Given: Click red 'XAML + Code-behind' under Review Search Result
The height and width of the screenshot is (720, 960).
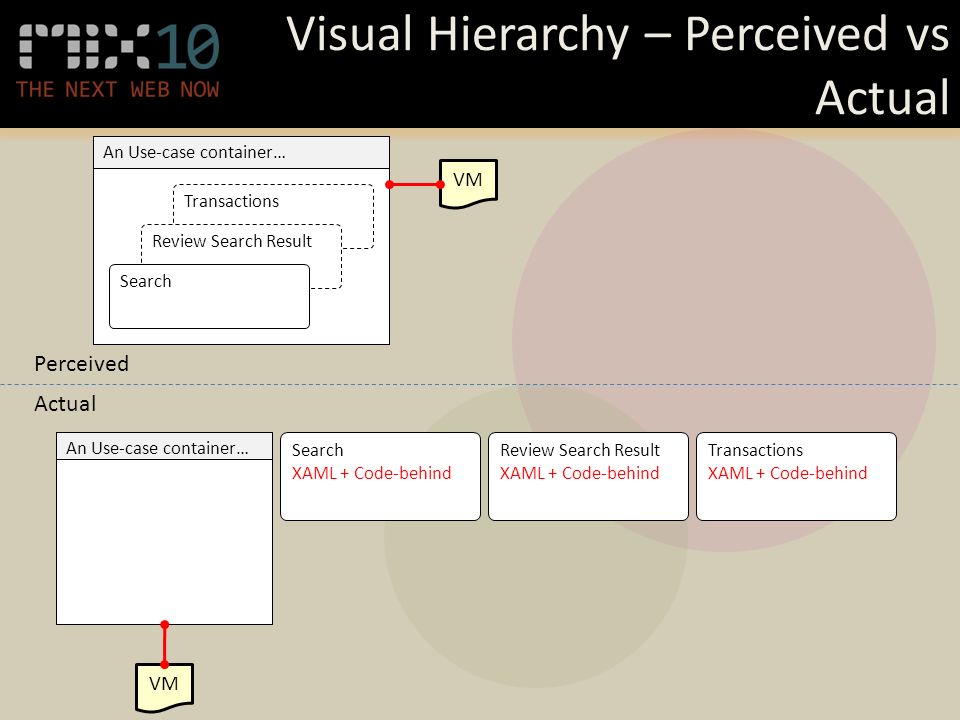Looking at the screenshot, I should point(579,473).
